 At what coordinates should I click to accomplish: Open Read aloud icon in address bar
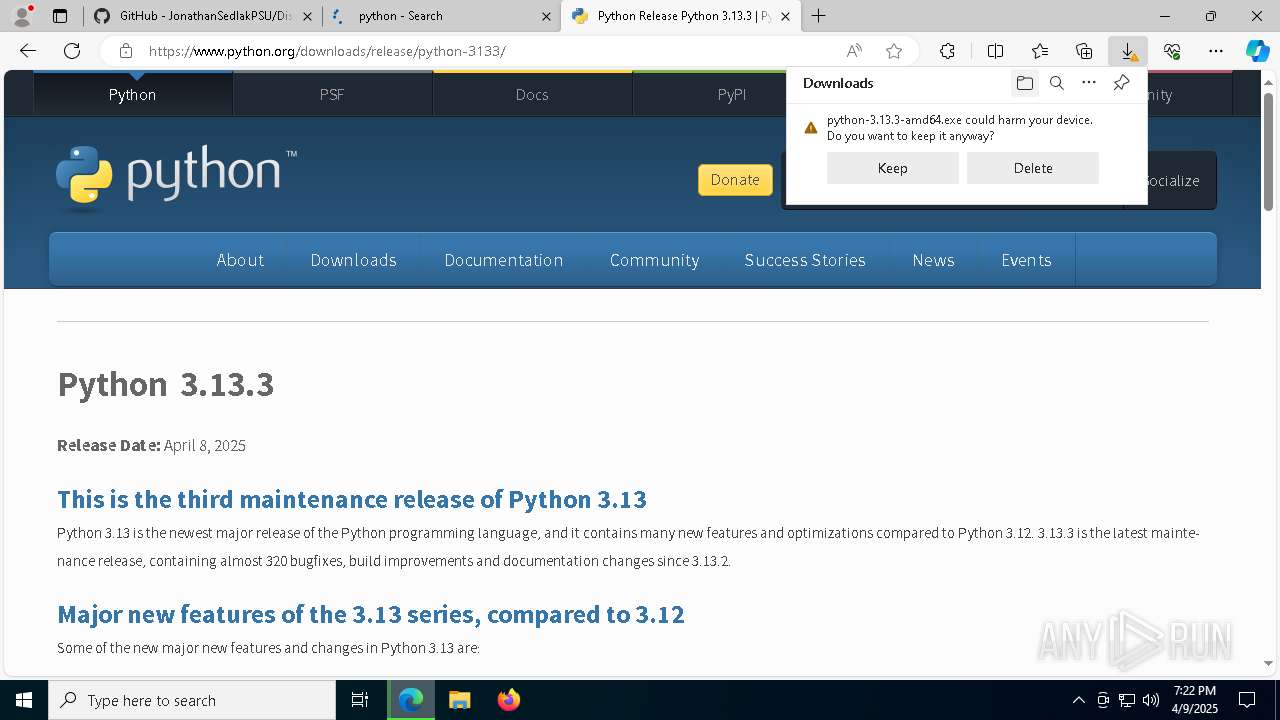click(x=854, y=51)
